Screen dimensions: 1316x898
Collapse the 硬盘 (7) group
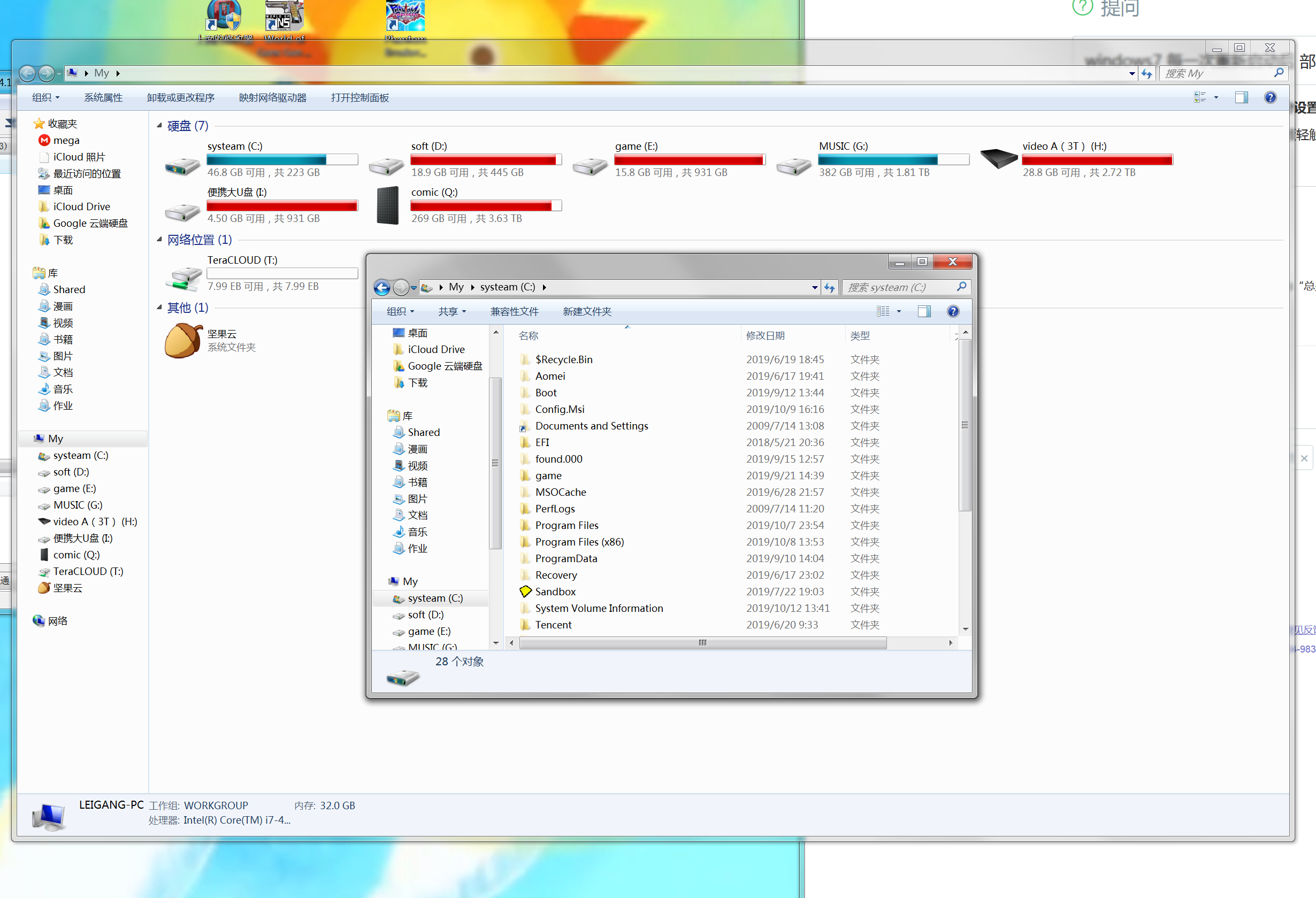pyautogui.click(x=159, y=126)
